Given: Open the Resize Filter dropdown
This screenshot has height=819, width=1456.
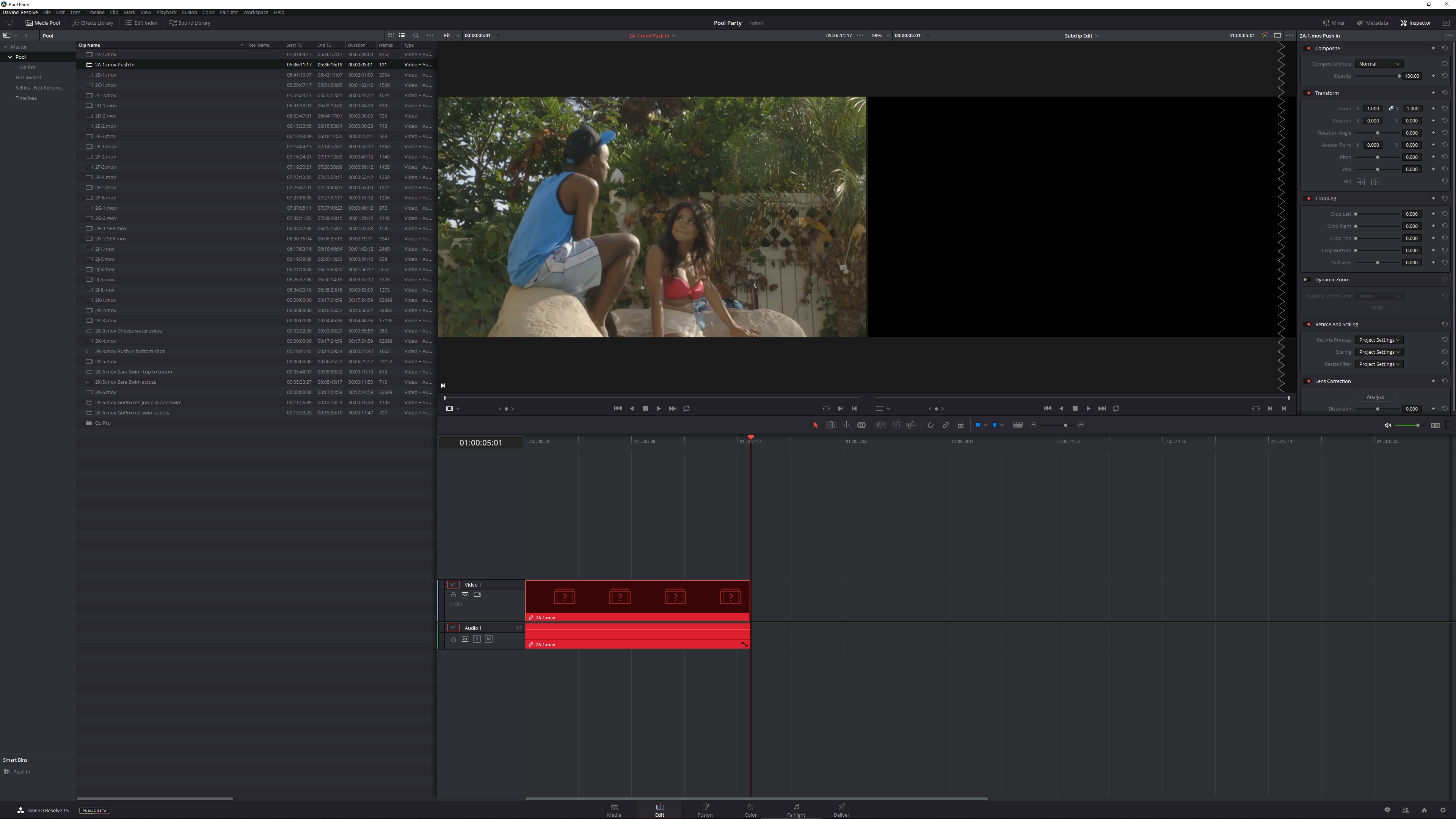Looking at the screenshot, I should point(1379,364).
